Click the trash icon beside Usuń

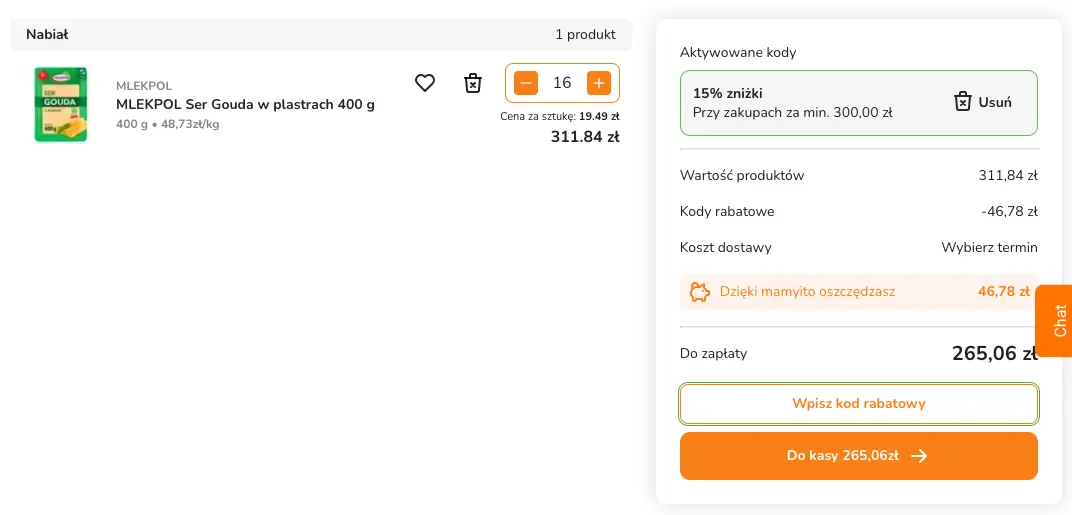[963, 102]
